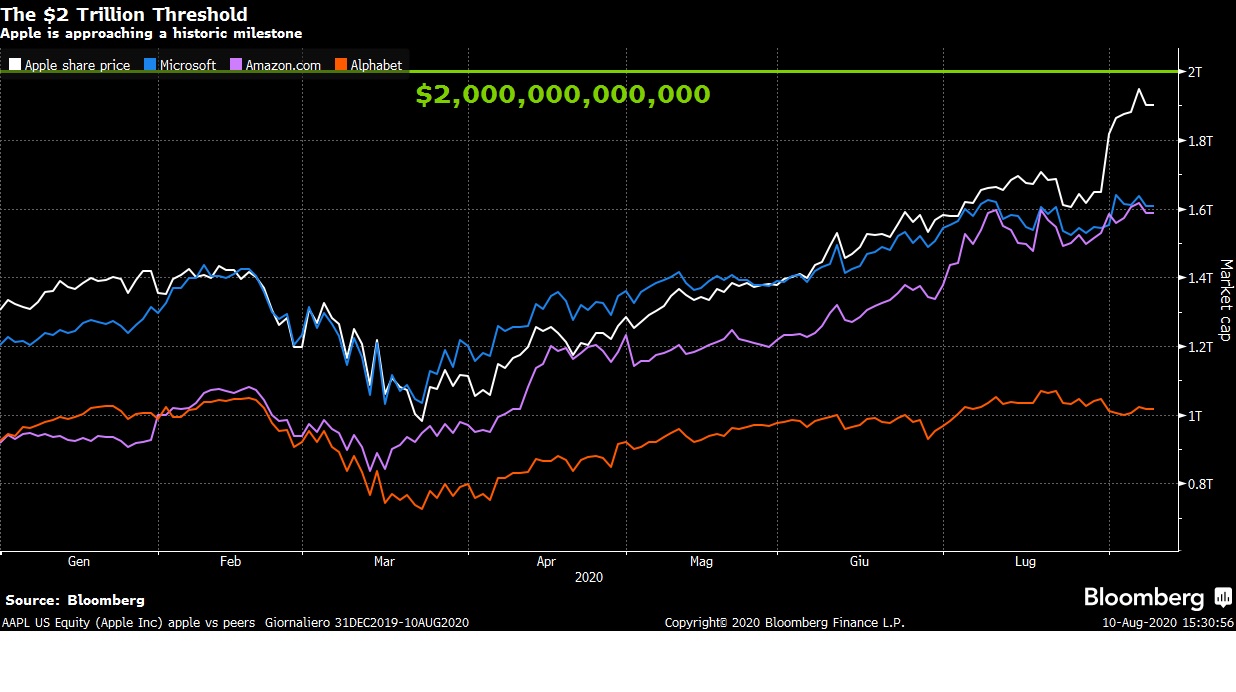Click the copyright Bloomberg Finance L.P. text
Image resolution: width=1236 pixels, height=692 pixels.
[x=785, y=623]
